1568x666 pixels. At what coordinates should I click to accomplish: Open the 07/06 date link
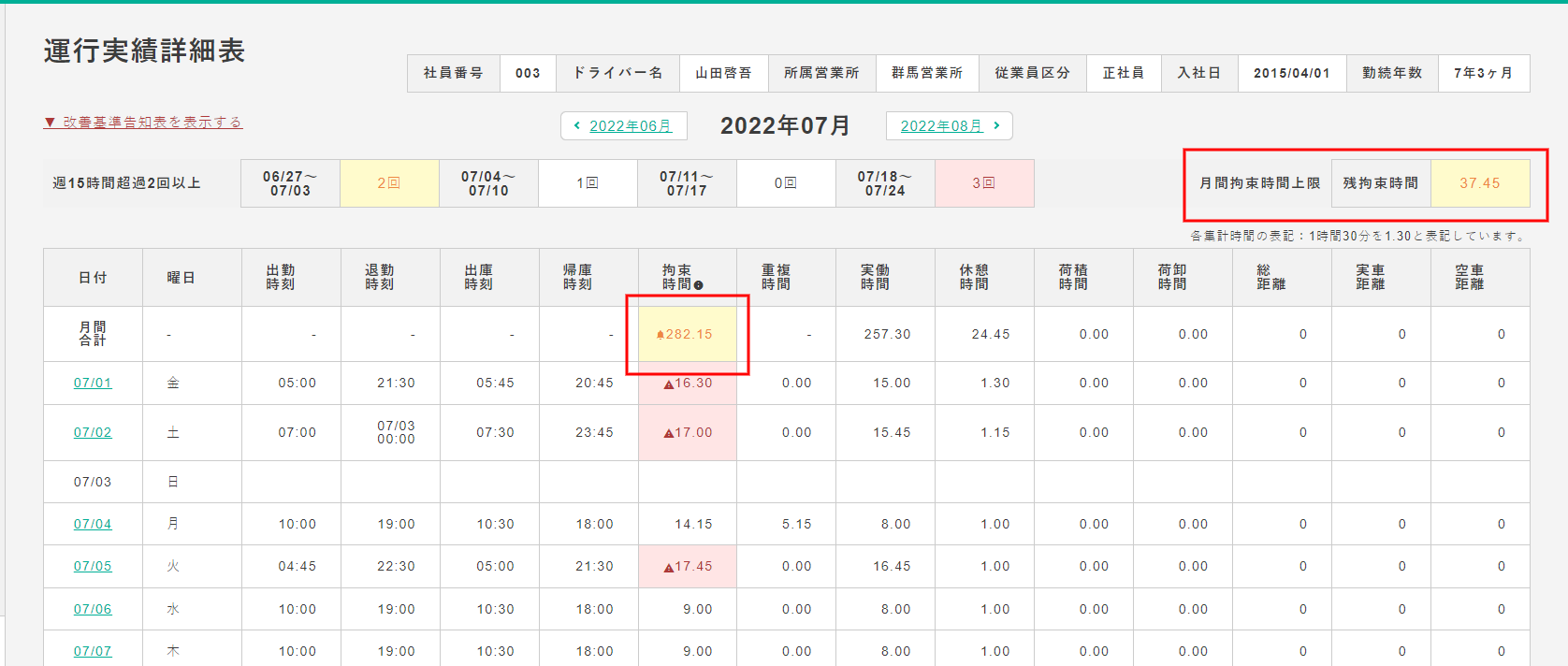pyautogui.click(x=93, y=609)
